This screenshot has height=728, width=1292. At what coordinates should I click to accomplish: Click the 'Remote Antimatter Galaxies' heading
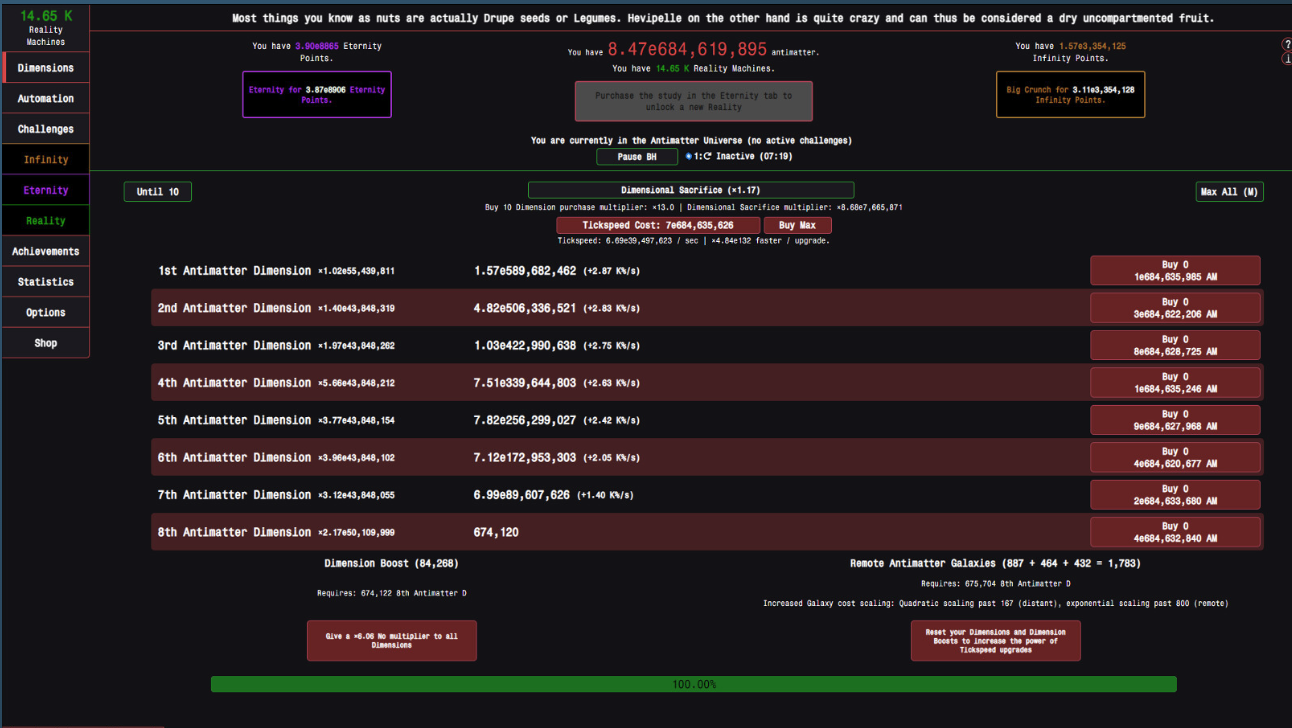[995, 563]
